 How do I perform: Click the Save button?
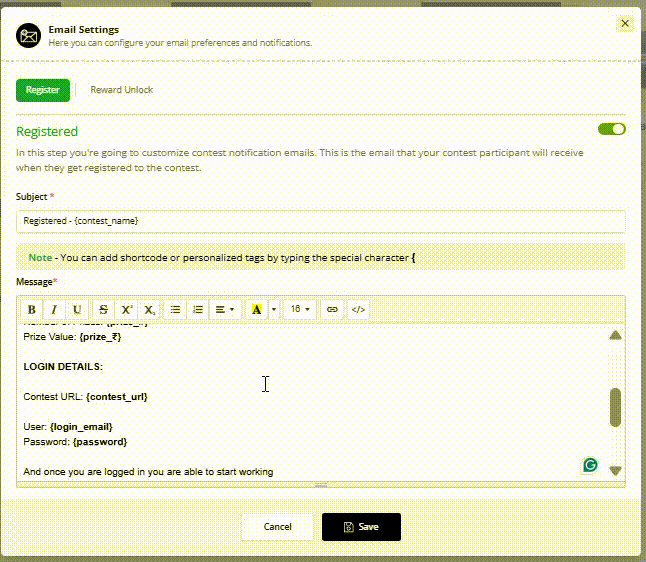pos(361,527)
